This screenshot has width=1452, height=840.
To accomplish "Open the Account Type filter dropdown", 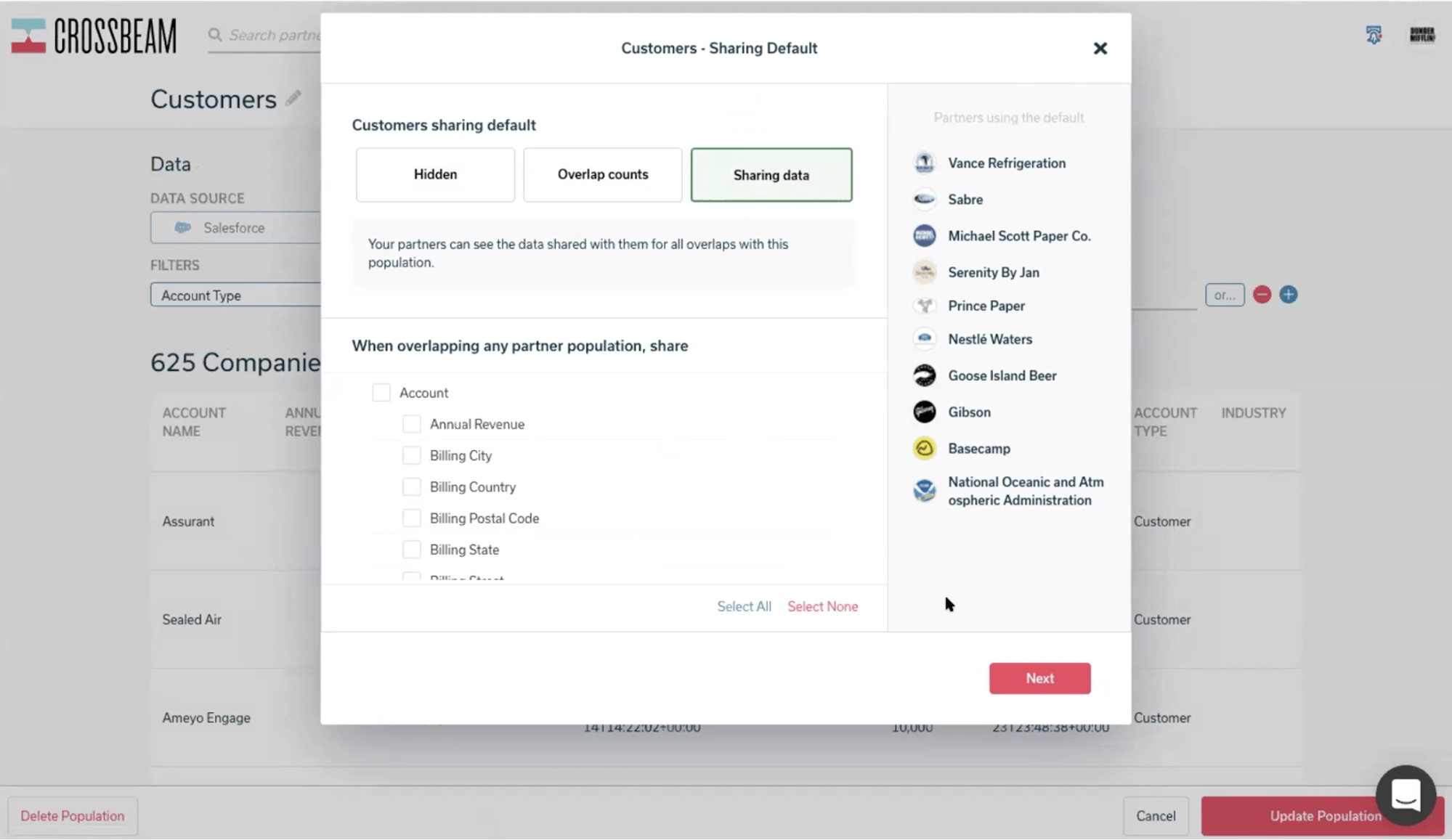I will tap(235, 295).
